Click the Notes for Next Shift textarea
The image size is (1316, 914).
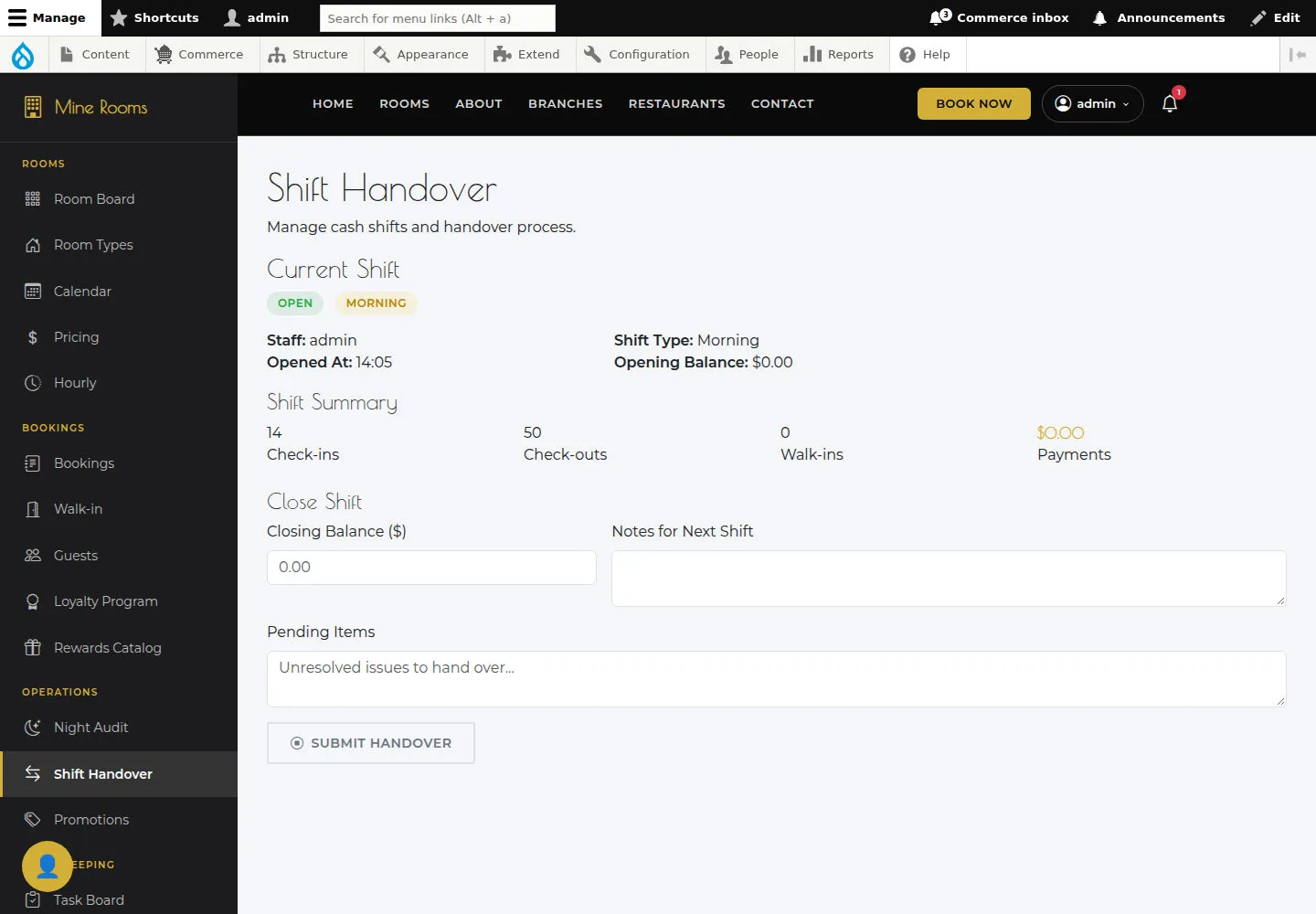[949, 579]
